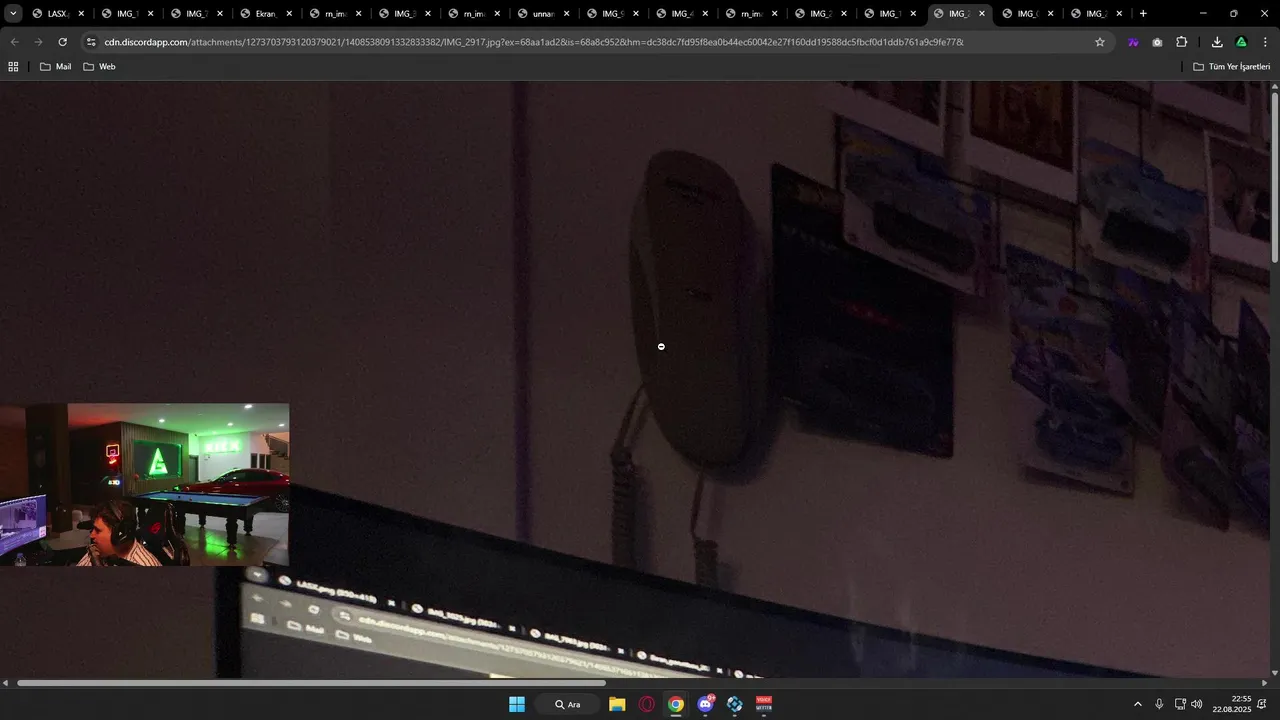Screen dimensions: 1280x720
Task: Show the Chrome downloads panel
Action: click(x=1217, y=42)
